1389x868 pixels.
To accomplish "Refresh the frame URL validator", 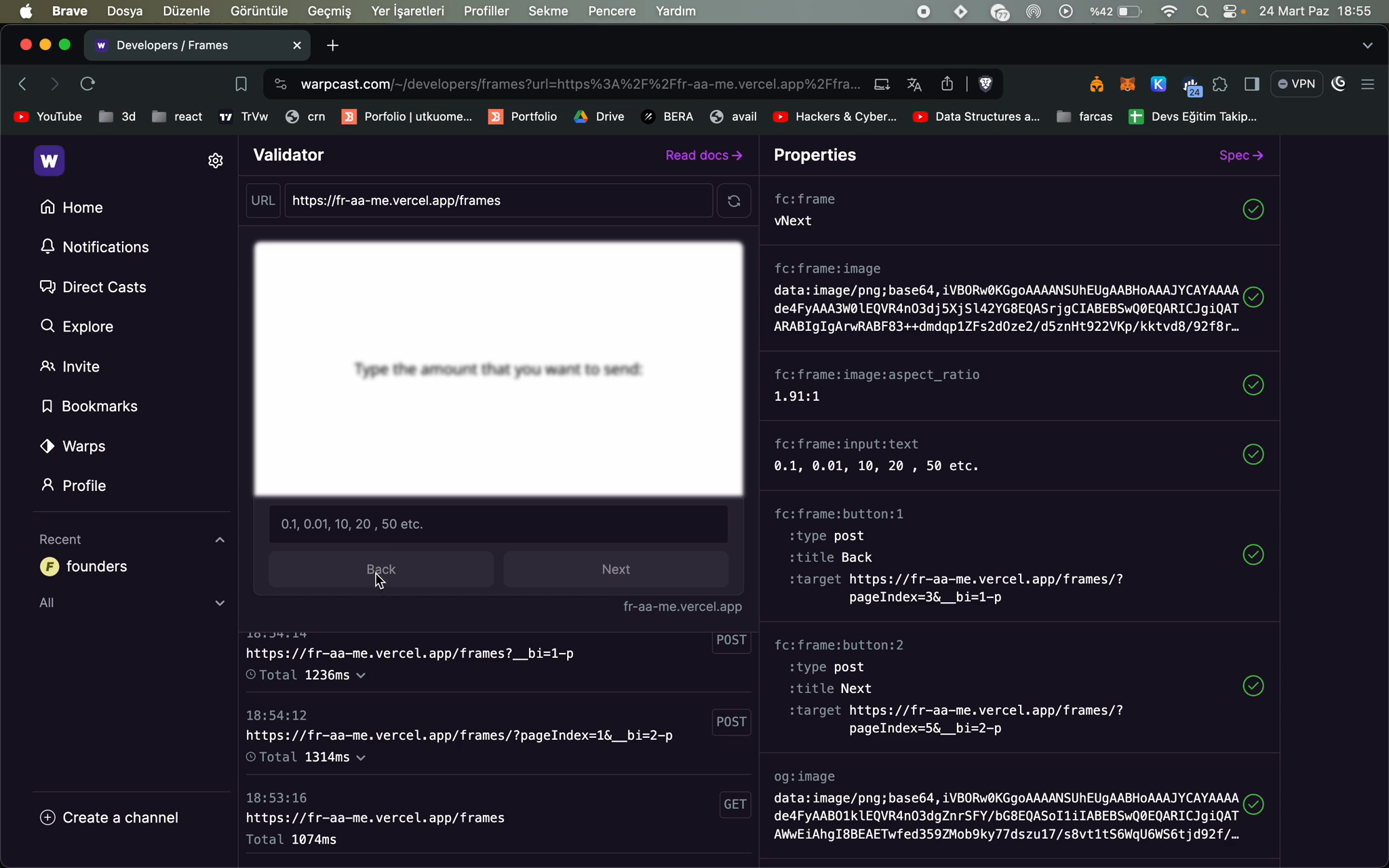I will click(734, 201).
